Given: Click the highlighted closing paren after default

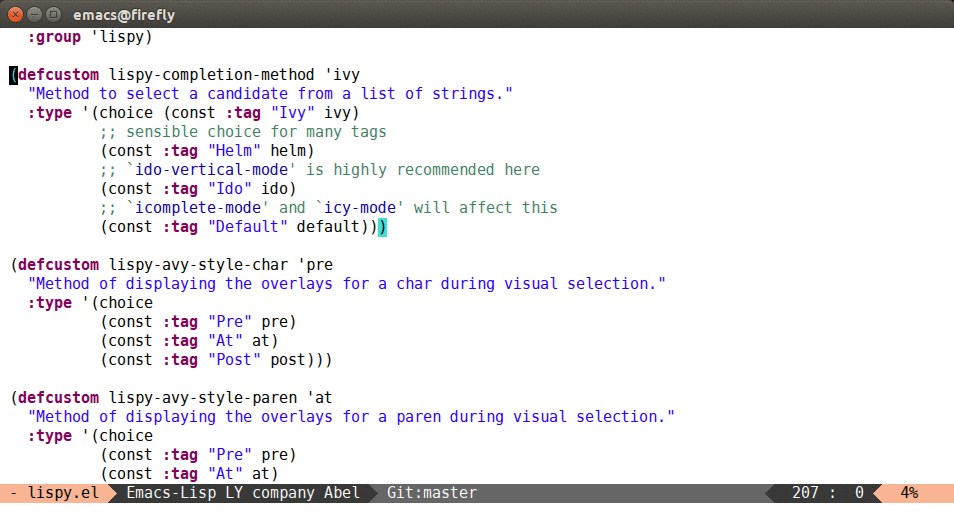Looking at the screenshot, I should click(x=382, y=227).
